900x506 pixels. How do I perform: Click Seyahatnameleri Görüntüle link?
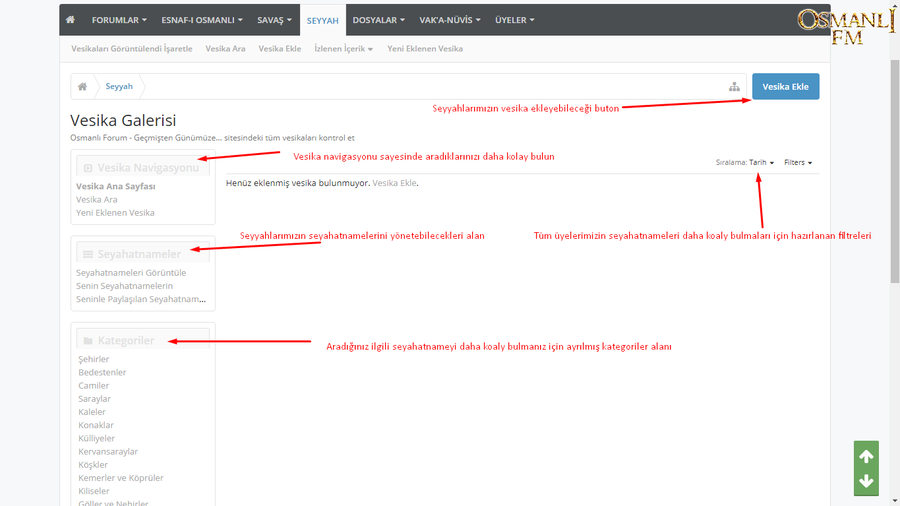pyautogui.click(x=131, y=273)
